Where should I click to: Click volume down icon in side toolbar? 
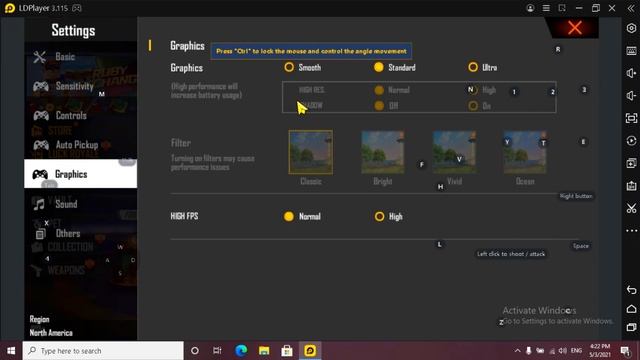click(x=631, y=96)
